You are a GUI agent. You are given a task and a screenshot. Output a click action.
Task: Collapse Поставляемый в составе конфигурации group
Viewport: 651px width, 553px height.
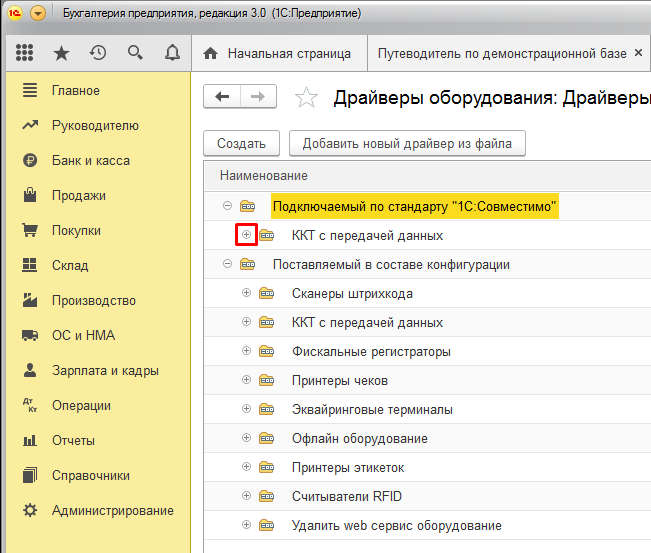[227, 264]
